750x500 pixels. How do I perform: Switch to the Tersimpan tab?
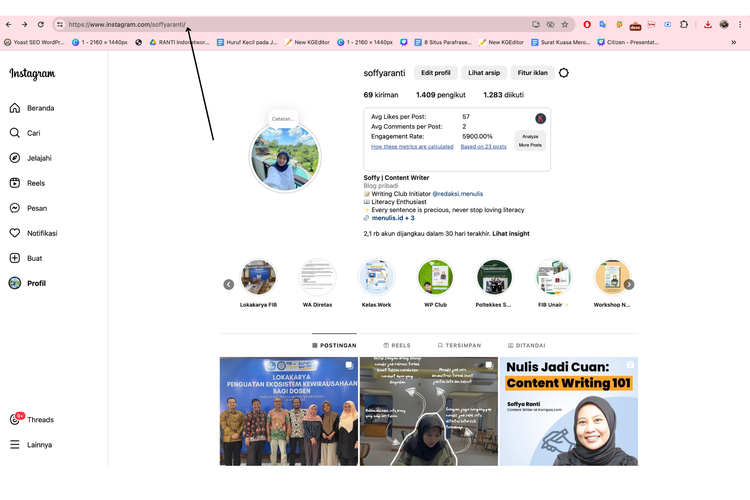coord(459,345)
